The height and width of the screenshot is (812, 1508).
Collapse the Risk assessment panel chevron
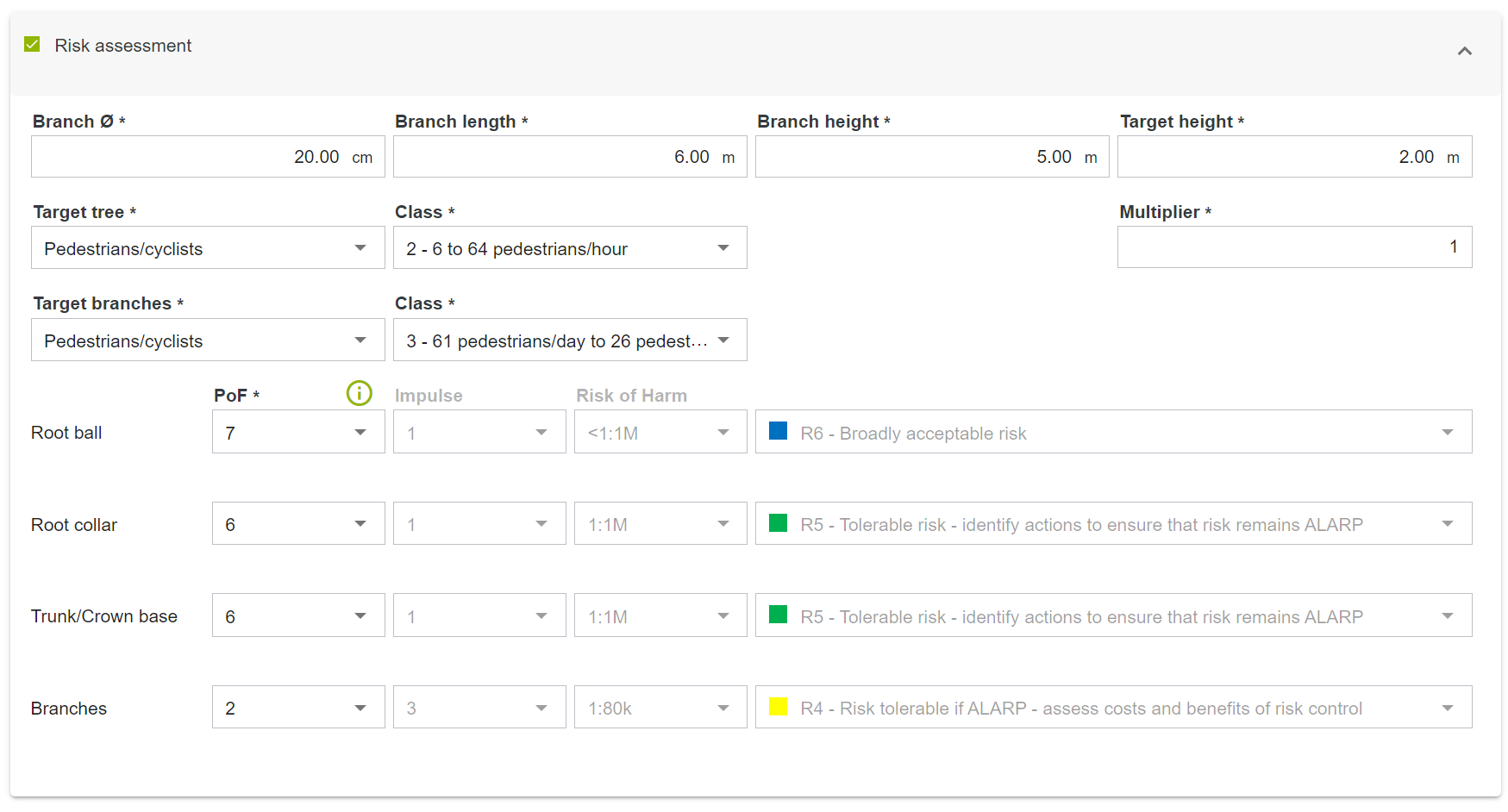pyautogui.click(x=1464, y=52)
